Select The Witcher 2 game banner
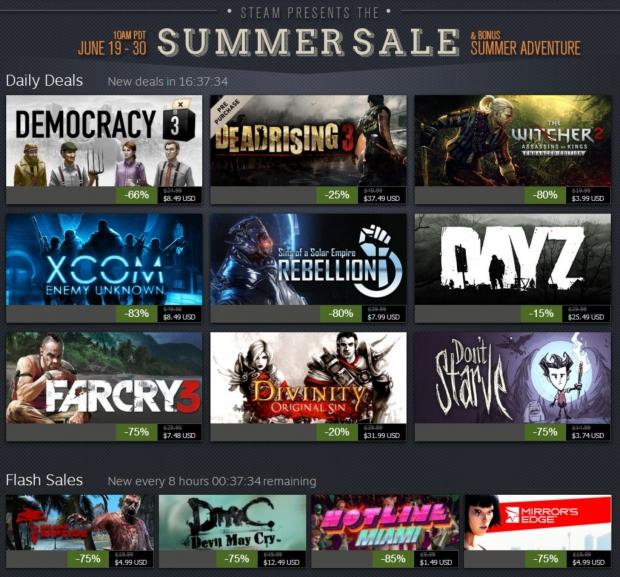The width and height of the screenshot is (620, 577). point(512,141)
